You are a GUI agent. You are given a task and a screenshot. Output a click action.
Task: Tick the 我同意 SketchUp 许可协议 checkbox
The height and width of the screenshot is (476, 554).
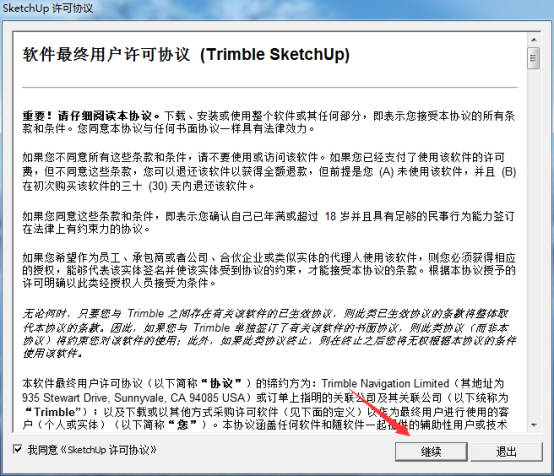coord(17,449)
